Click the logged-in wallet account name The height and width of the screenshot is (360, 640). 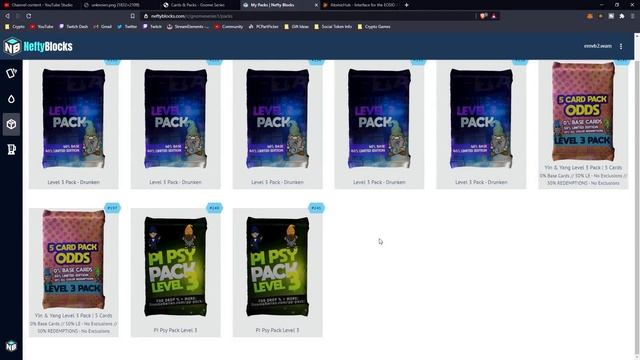(598, 47)
